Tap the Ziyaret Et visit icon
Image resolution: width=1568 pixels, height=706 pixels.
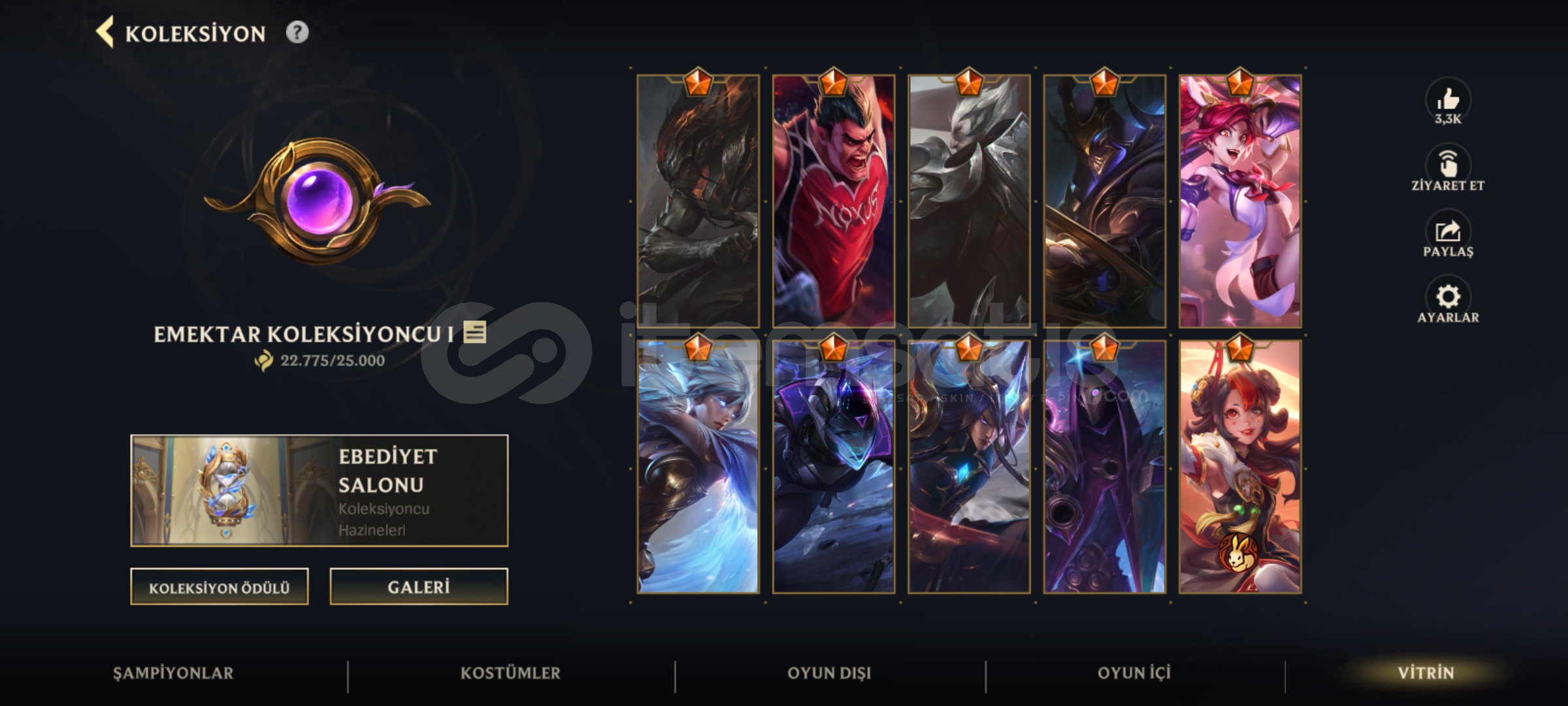point(1448,163)
